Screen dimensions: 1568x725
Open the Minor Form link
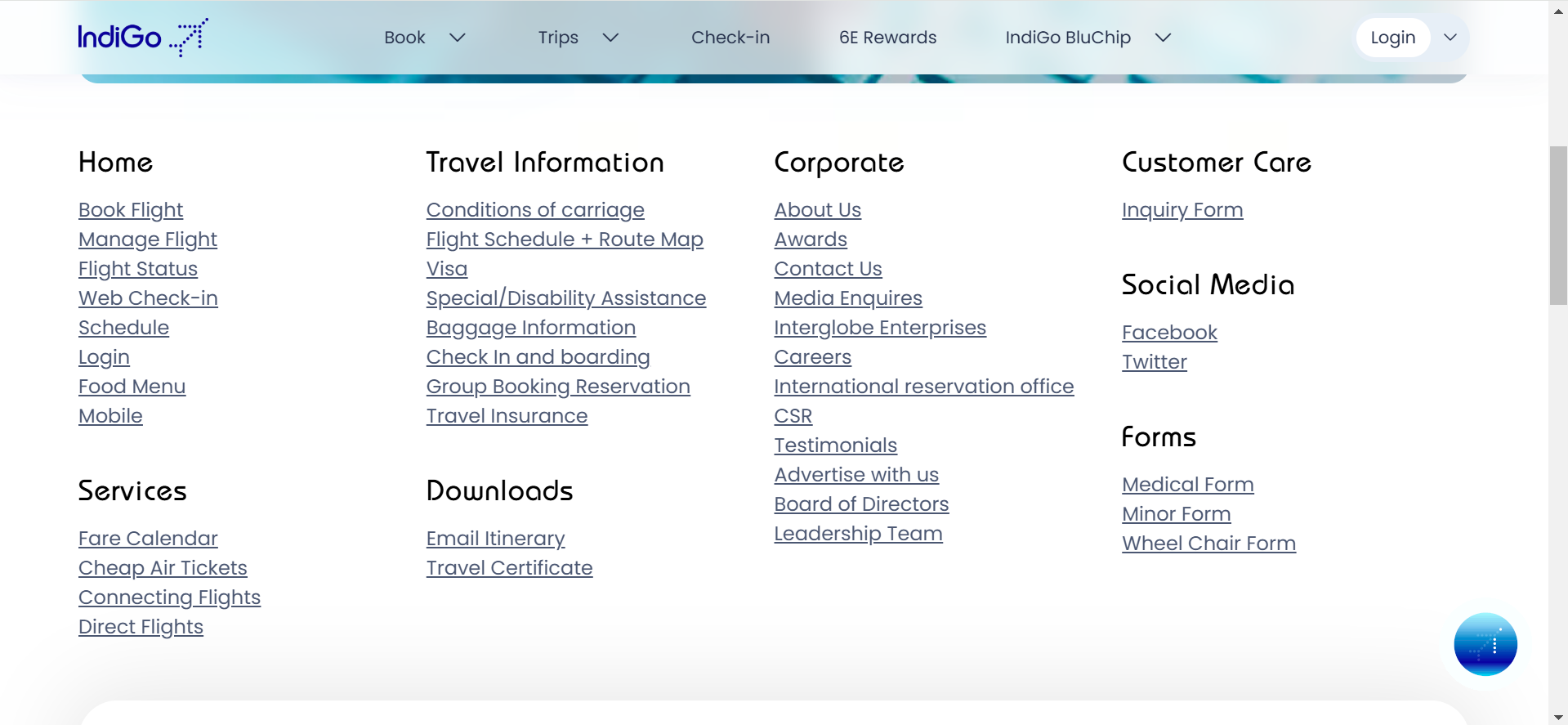[x=1176, y=514]
